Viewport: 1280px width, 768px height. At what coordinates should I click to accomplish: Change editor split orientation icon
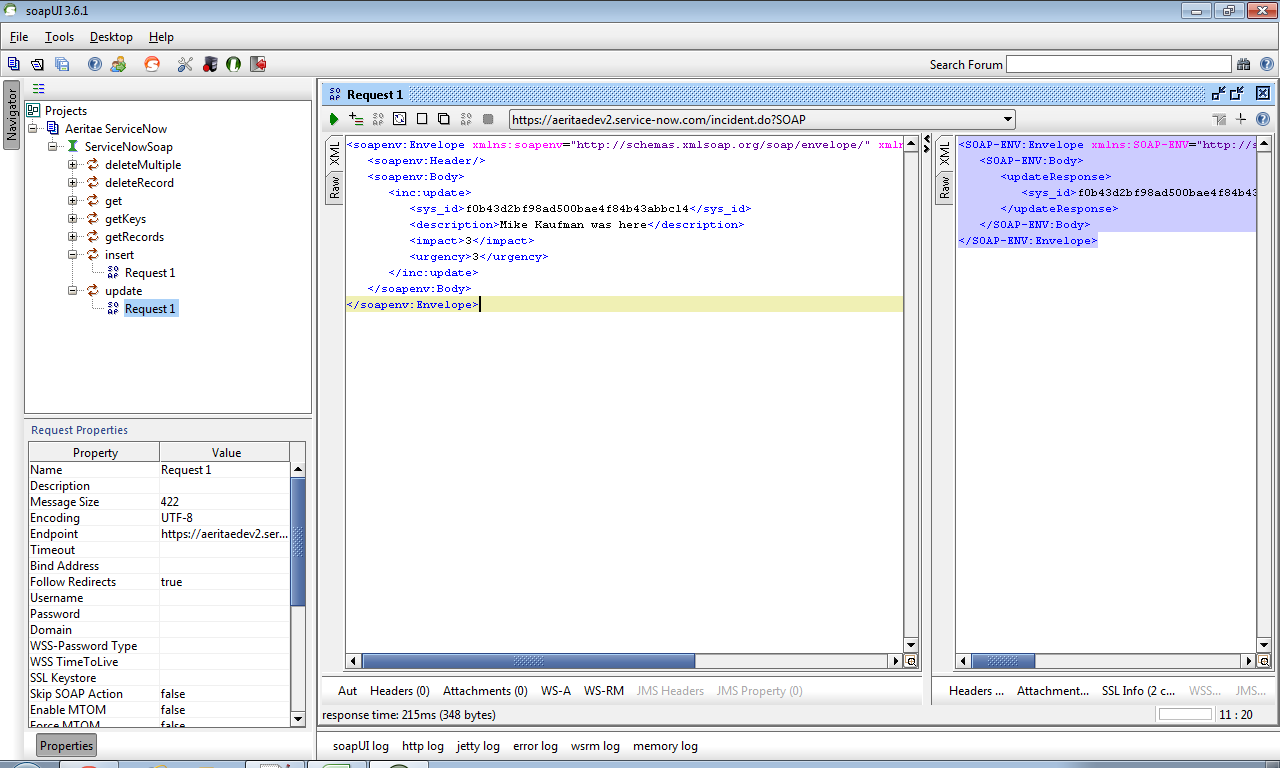coord(1219,119)
